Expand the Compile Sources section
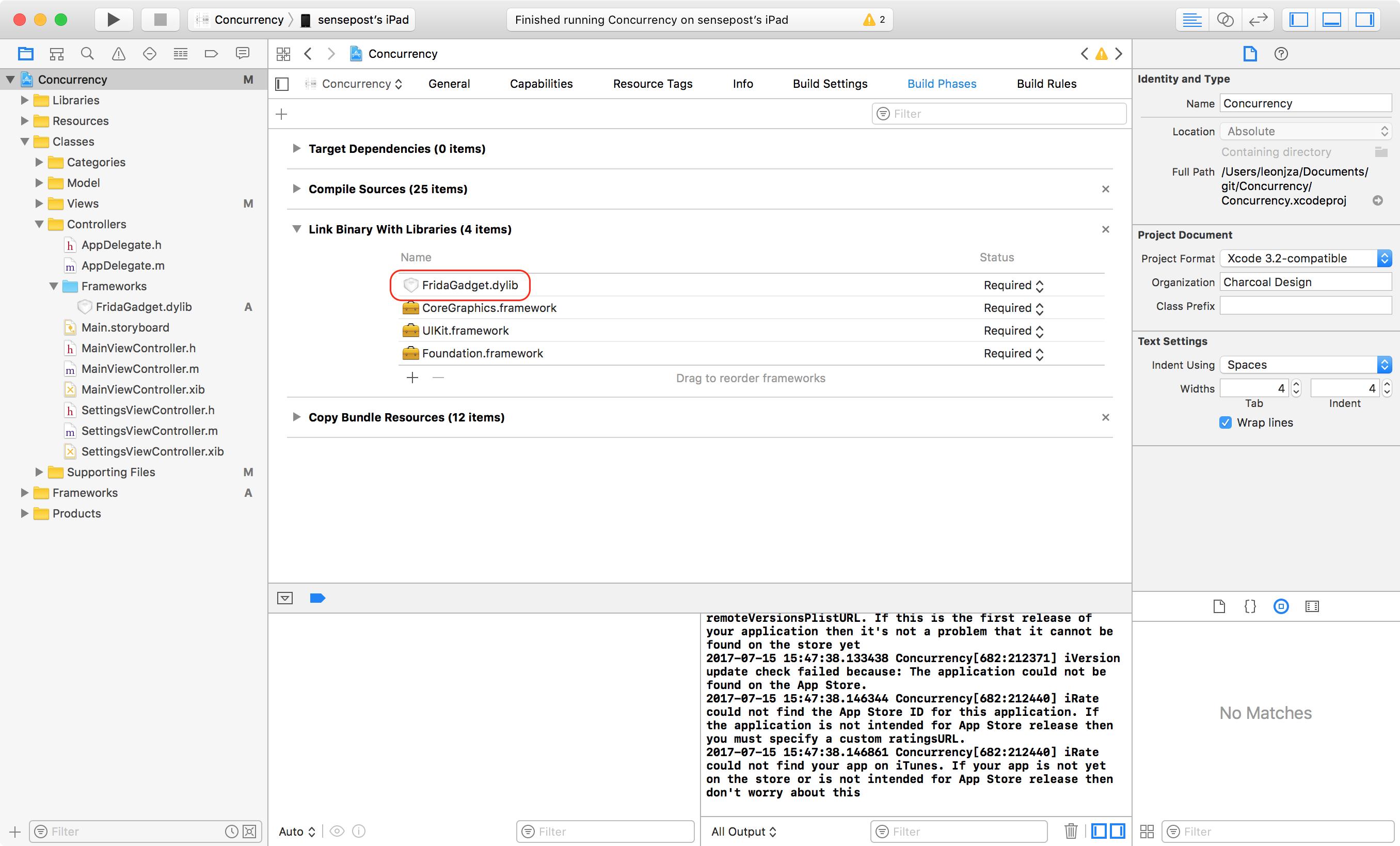This screenshot has width=1400, height=846. 296,189
